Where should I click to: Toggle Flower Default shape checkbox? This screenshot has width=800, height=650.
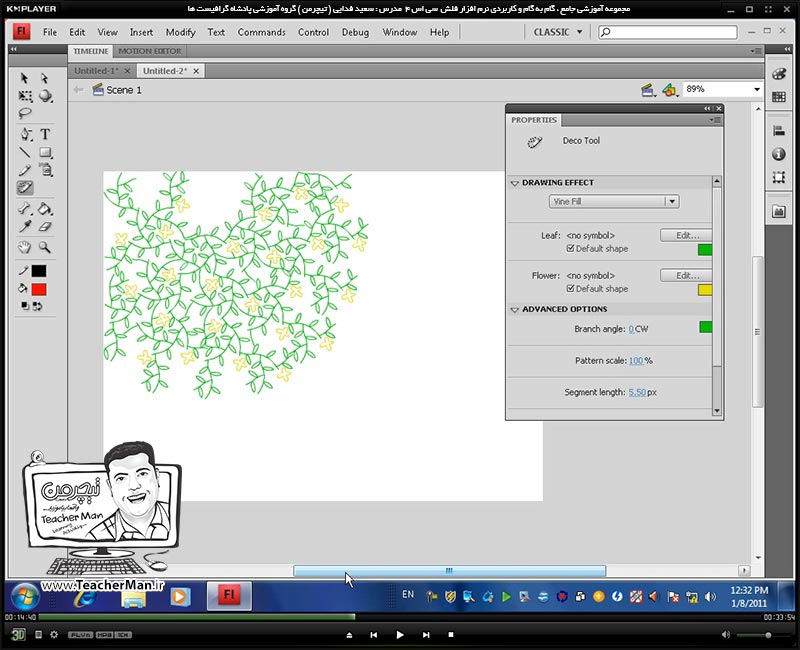point(570,288)
